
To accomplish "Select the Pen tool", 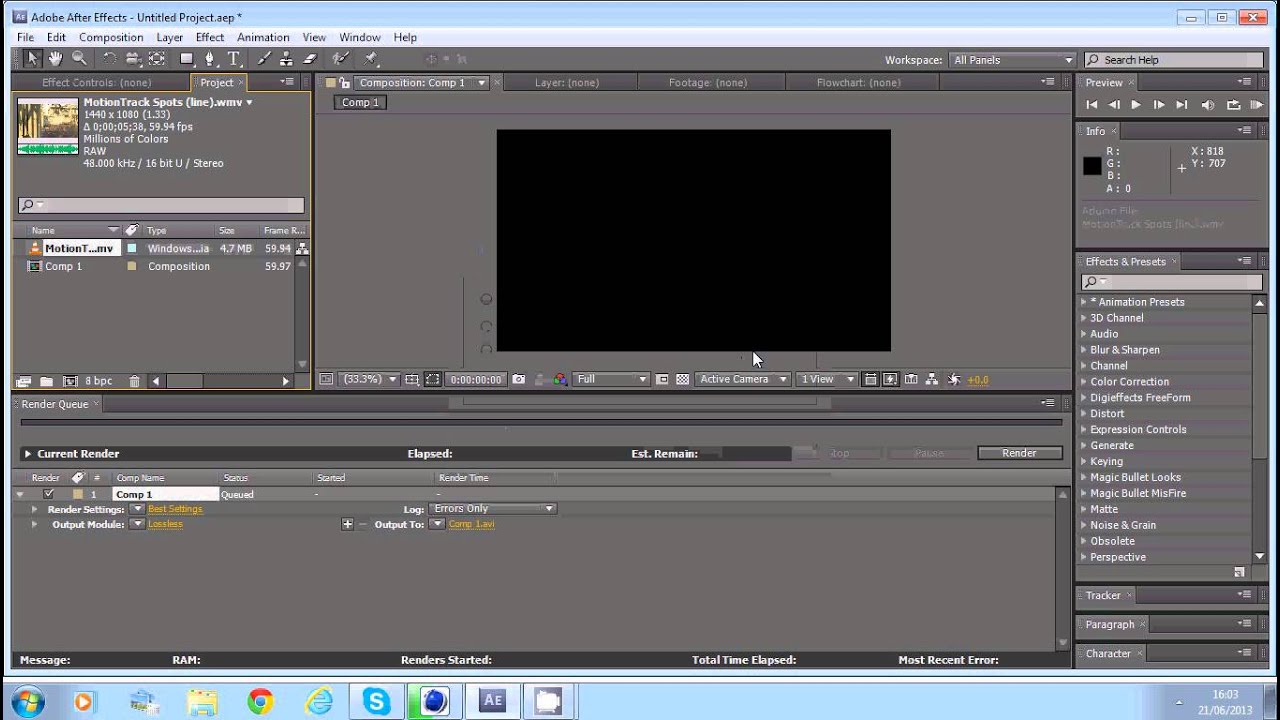I will (x=210, y=59).
